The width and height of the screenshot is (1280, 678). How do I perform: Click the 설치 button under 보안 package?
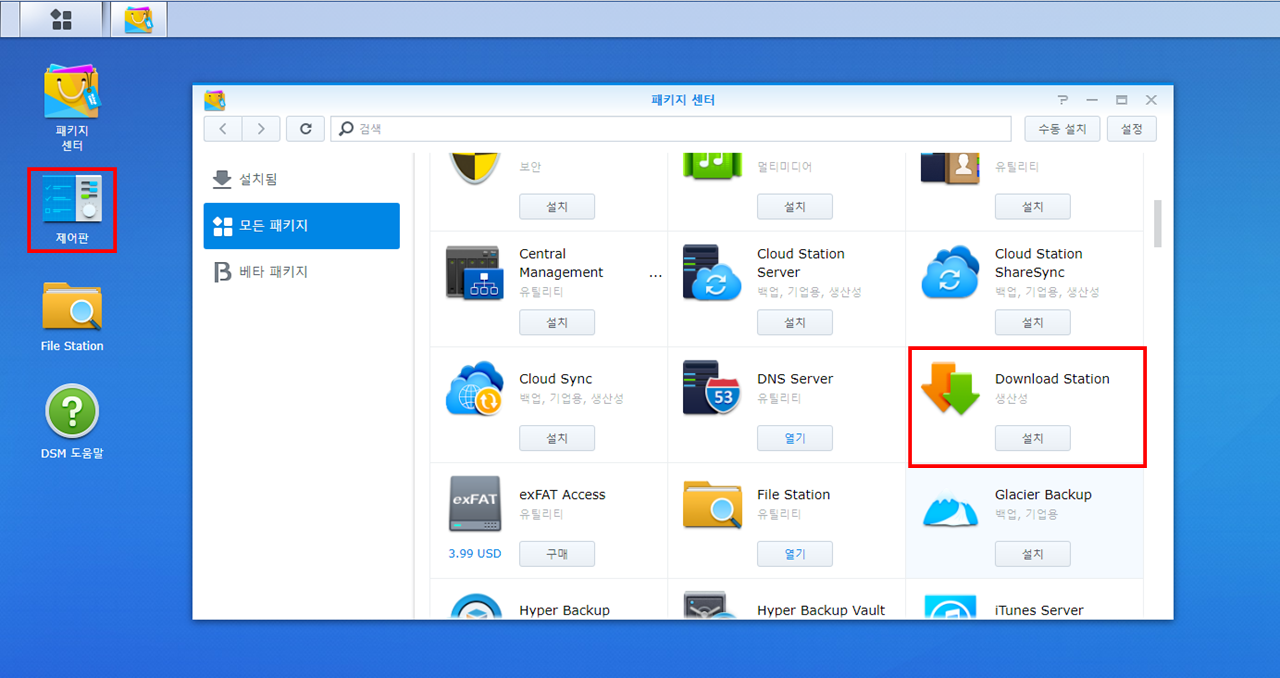[x=557, y=207]
